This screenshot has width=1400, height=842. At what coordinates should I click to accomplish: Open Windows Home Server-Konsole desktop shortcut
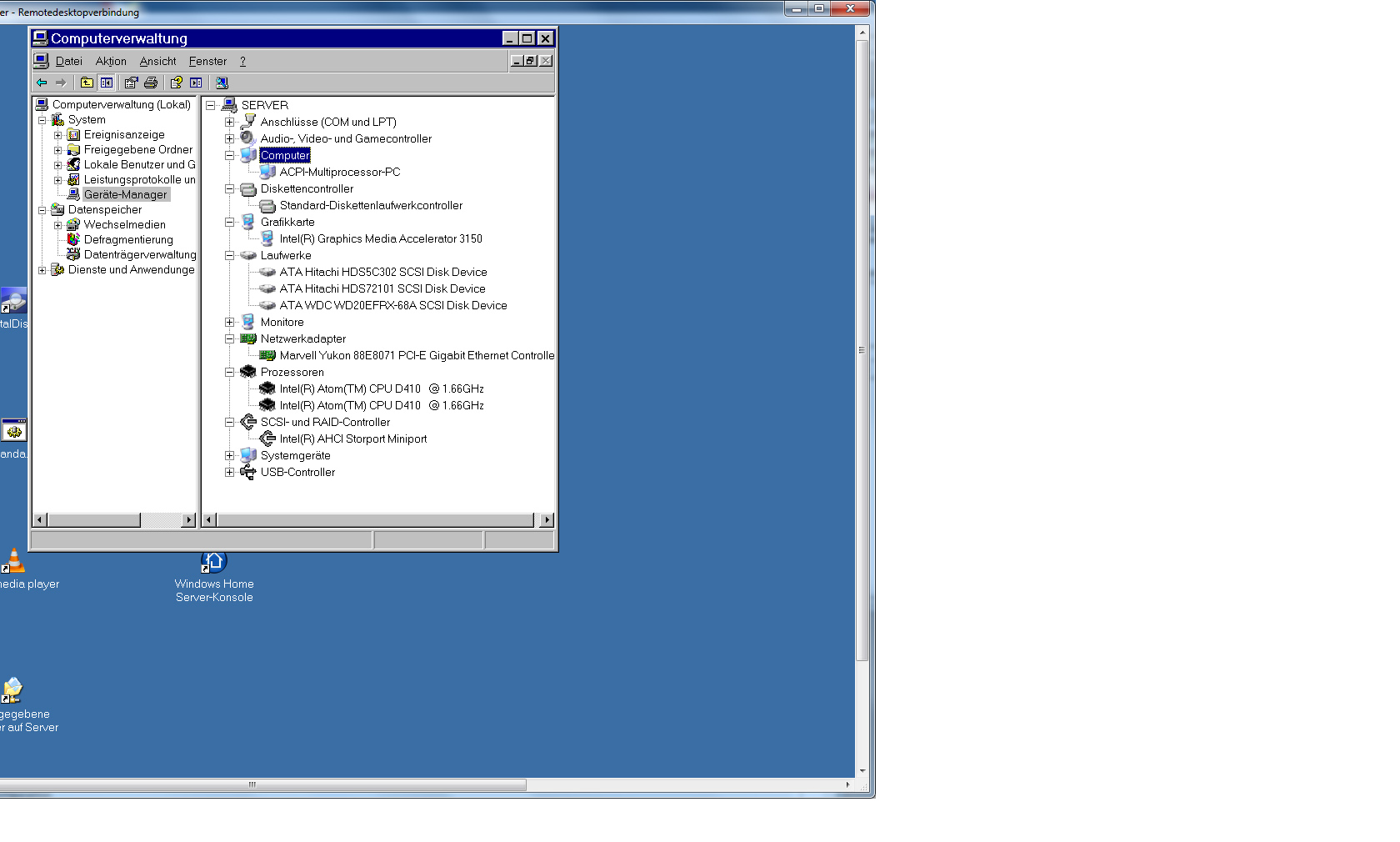pyautogui.click(x=214, y=577)
